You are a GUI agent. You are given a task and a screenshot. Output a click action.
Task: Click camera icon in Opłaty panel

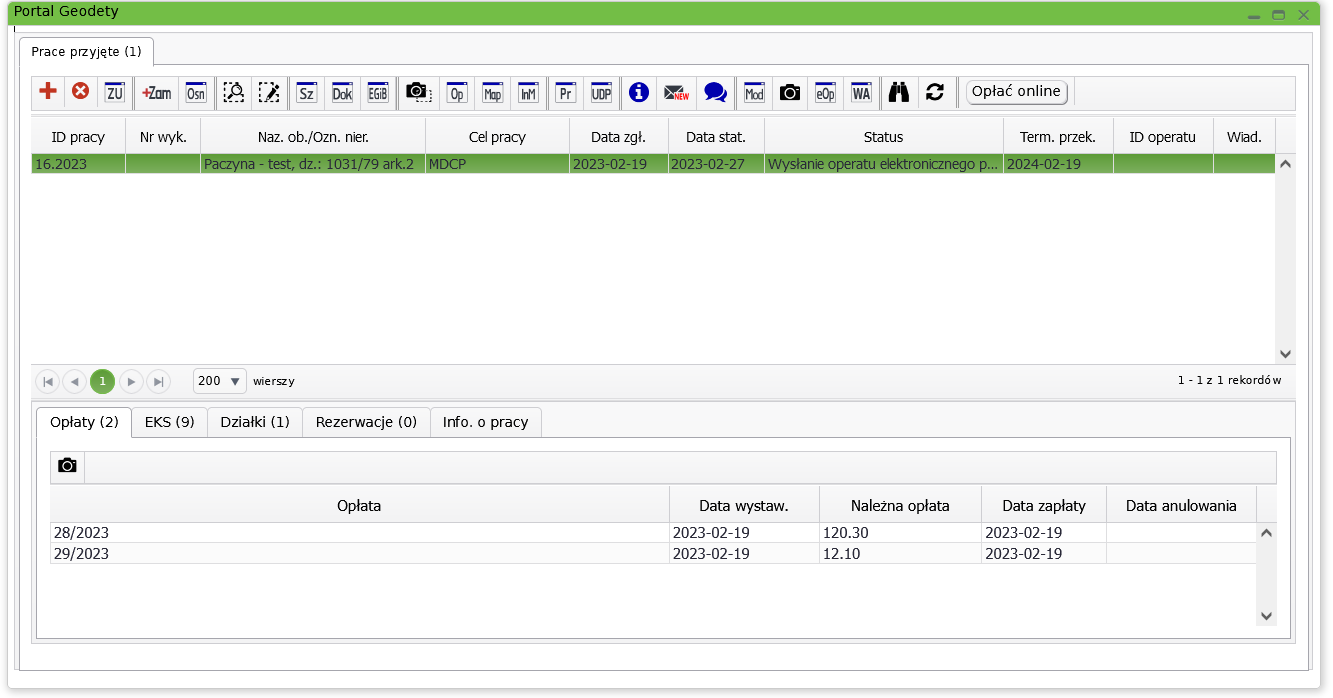[67, 466]
